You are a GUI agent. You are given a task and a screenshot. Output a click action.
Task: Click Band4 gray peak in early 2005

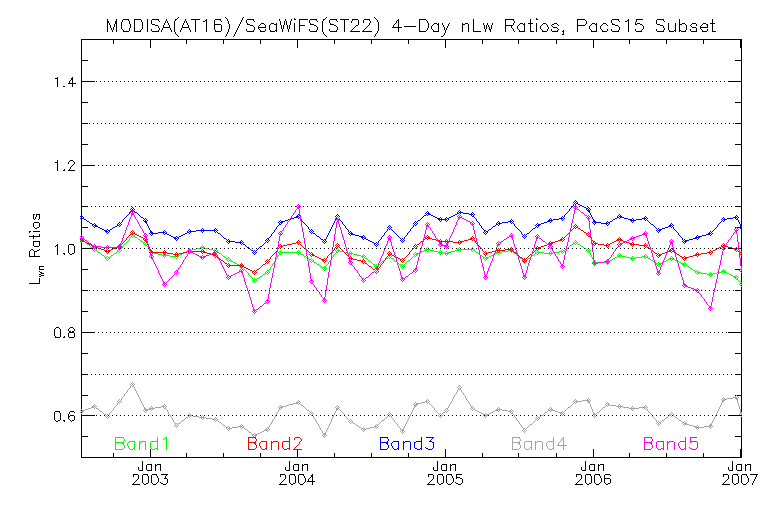[459, 388]
